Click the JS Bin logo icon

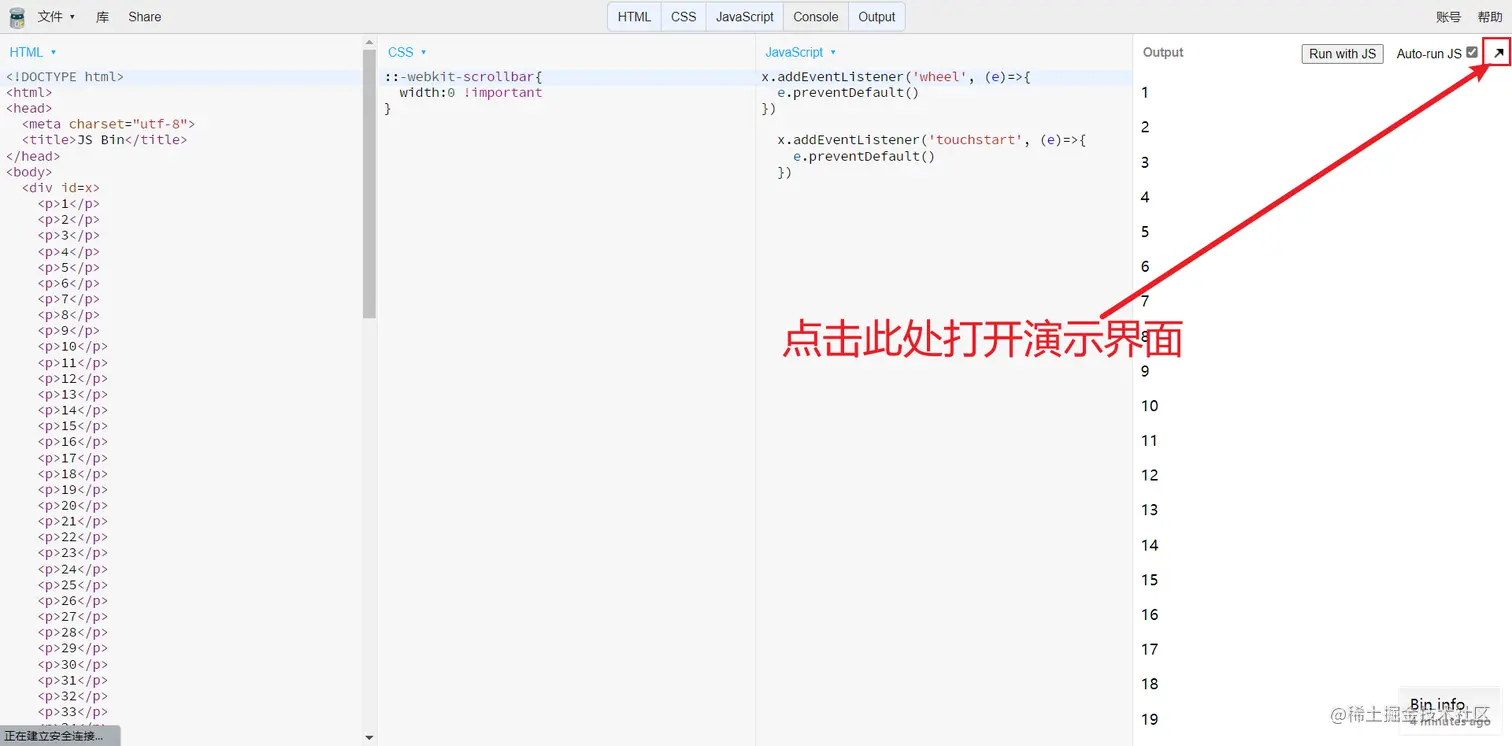click(16, 16)
